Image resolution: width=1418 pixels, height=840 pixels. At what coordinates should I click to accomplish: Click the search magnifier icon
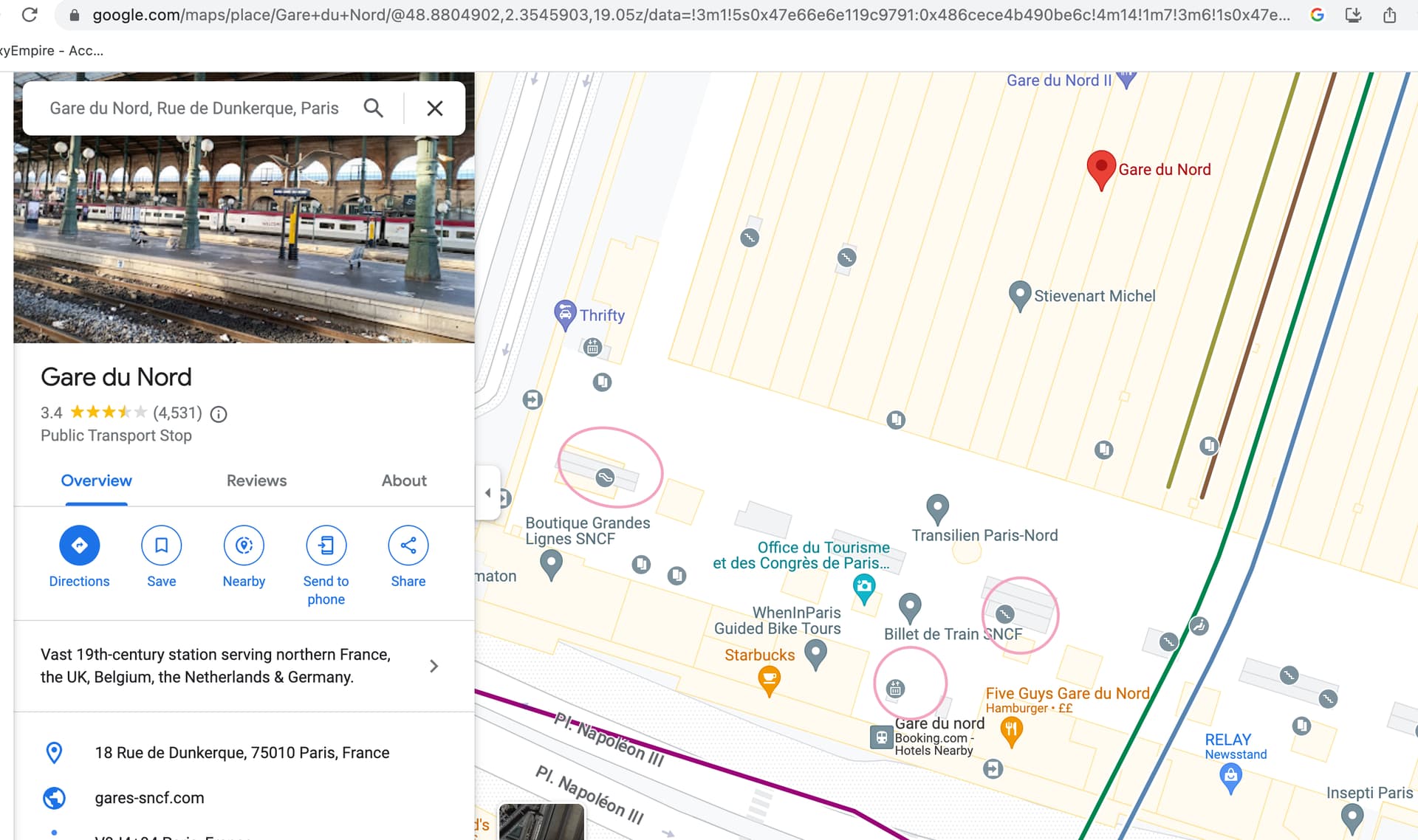pyautogui.click(x=374, y=109)
